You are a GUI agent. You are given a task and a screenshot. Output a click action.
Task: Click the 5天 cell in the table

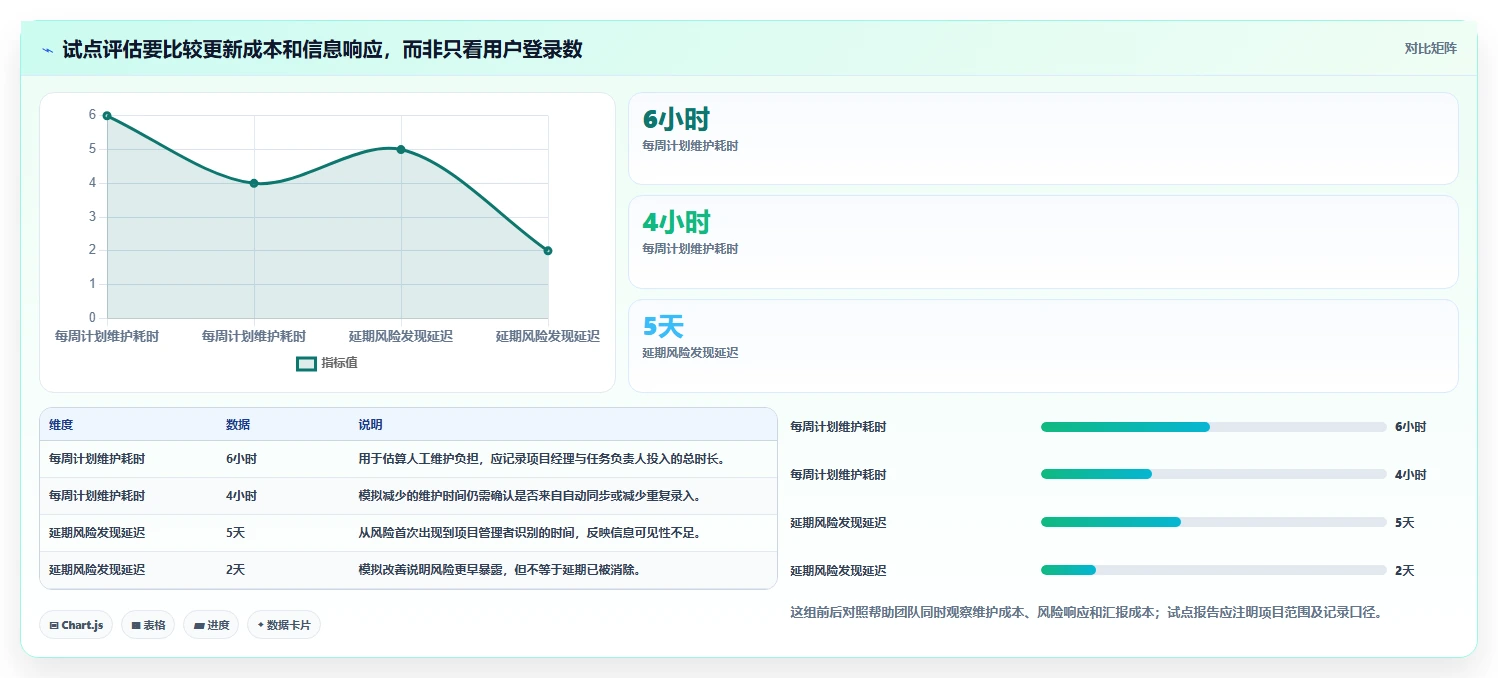tap(236, 533)
